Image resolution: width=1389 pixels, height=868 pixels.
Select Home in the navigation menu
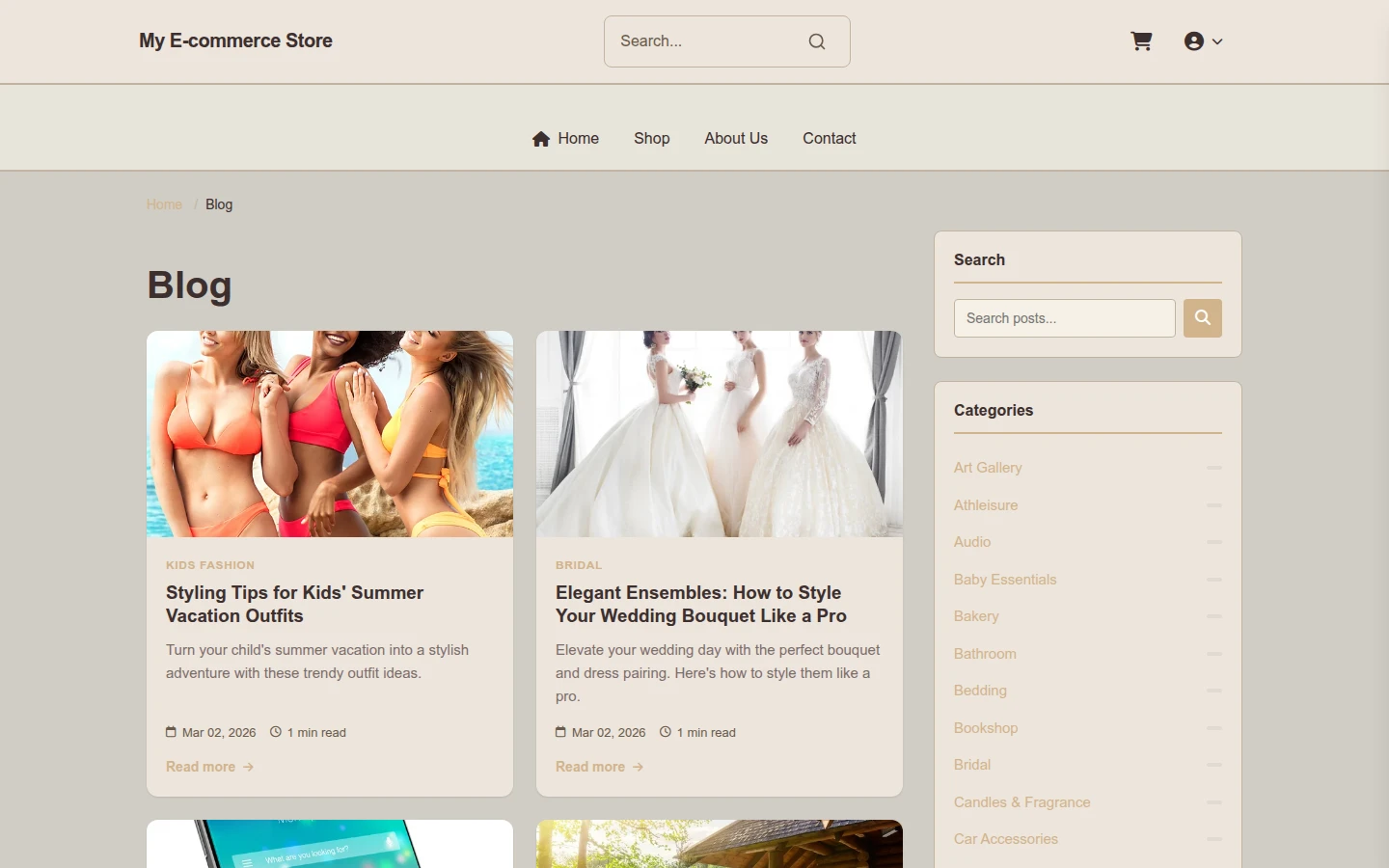click(578, 138)
